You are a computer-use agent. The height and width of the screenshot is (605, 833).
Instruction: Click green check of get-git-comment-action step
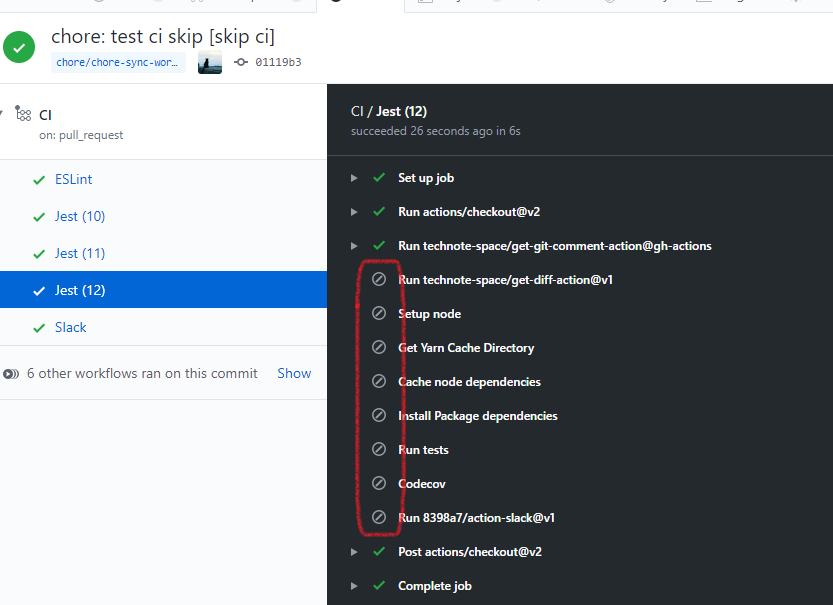tap(379, 245)
